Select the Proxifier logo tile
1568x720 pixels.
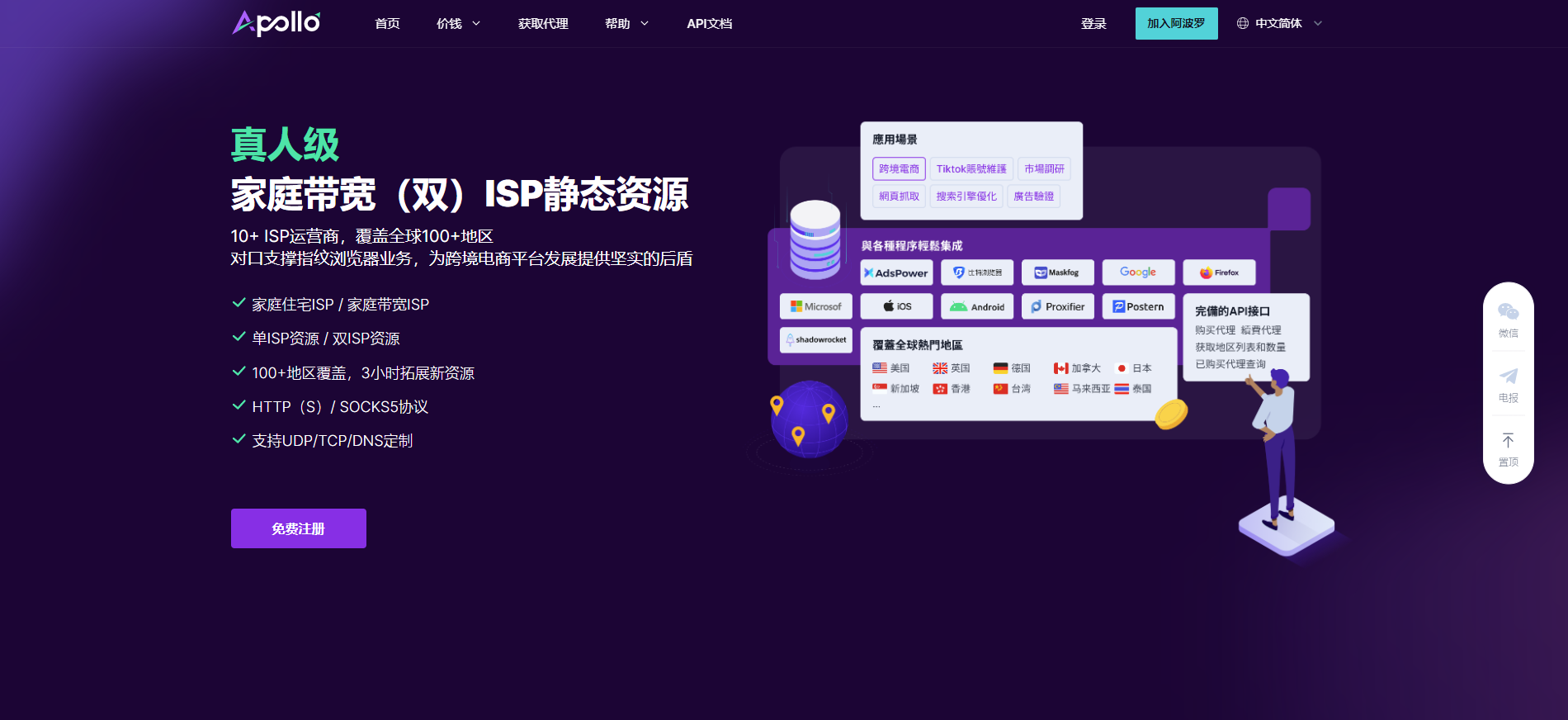1058,306
